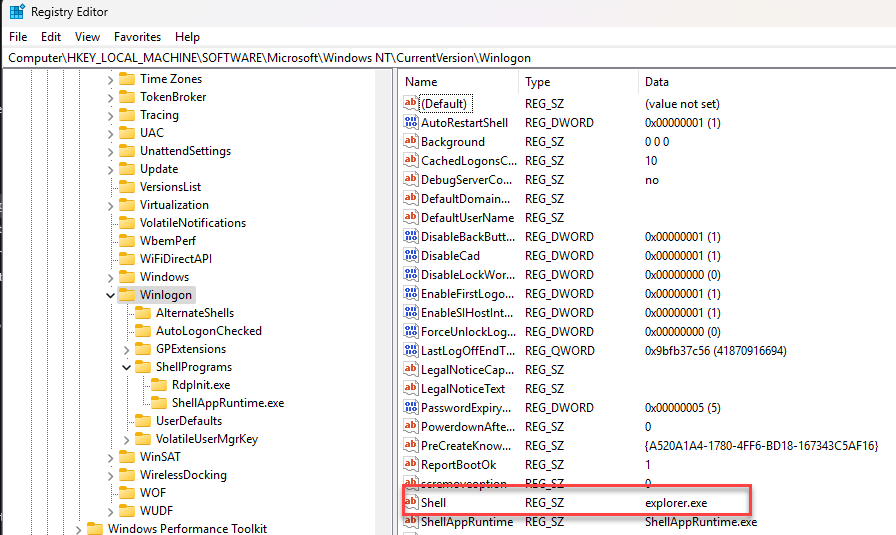Expand the GPExtensions key
This screenshot has width=896, height=535.
click(126, 349)
